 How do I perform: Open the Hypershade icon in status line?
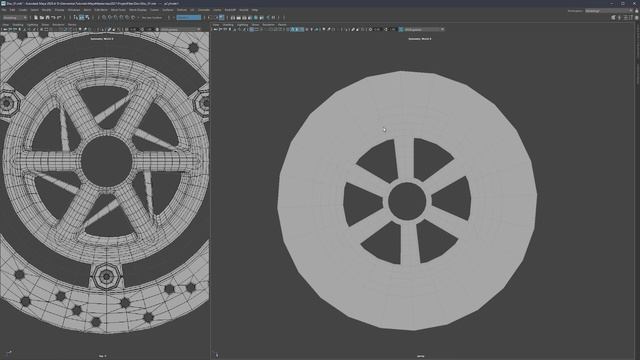255,18
